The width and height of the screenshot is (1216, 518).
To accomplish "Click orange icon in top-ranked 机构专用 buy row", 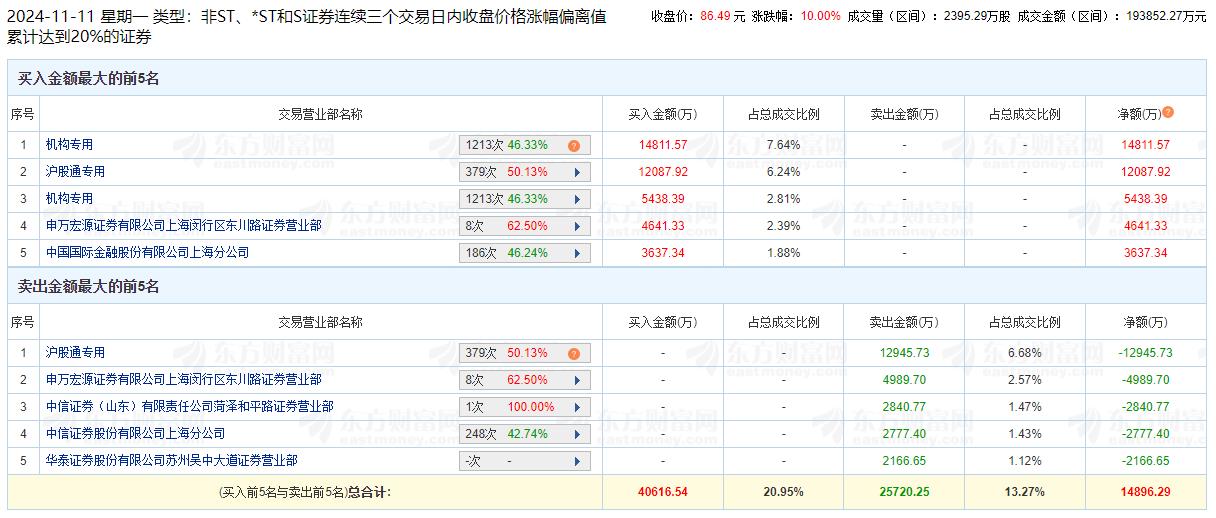I will click(x=574, y=145).
